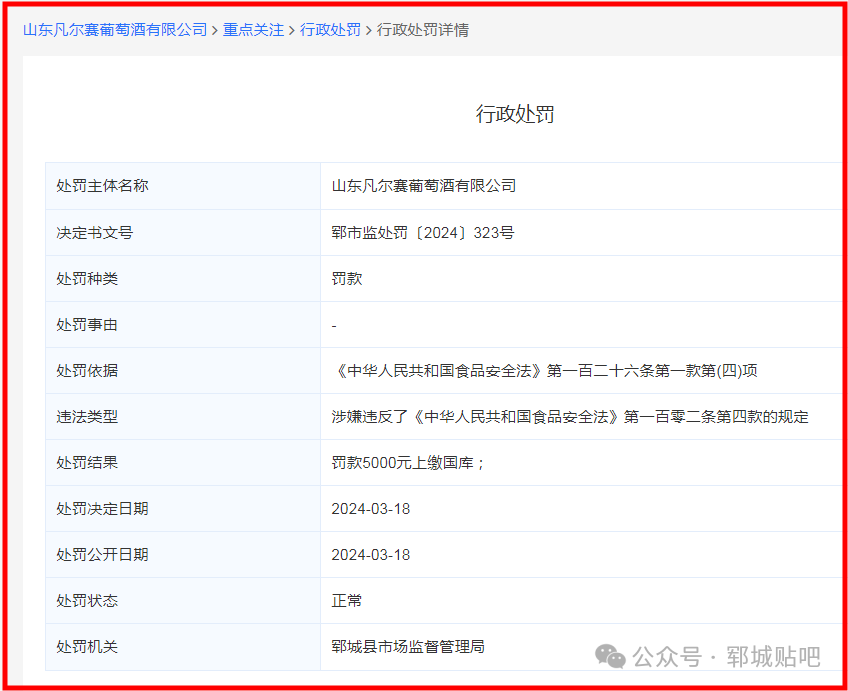Click the 处罚结果 label cell
The image size is (848, 691).
pyautogui.click(x=183, y=462)
